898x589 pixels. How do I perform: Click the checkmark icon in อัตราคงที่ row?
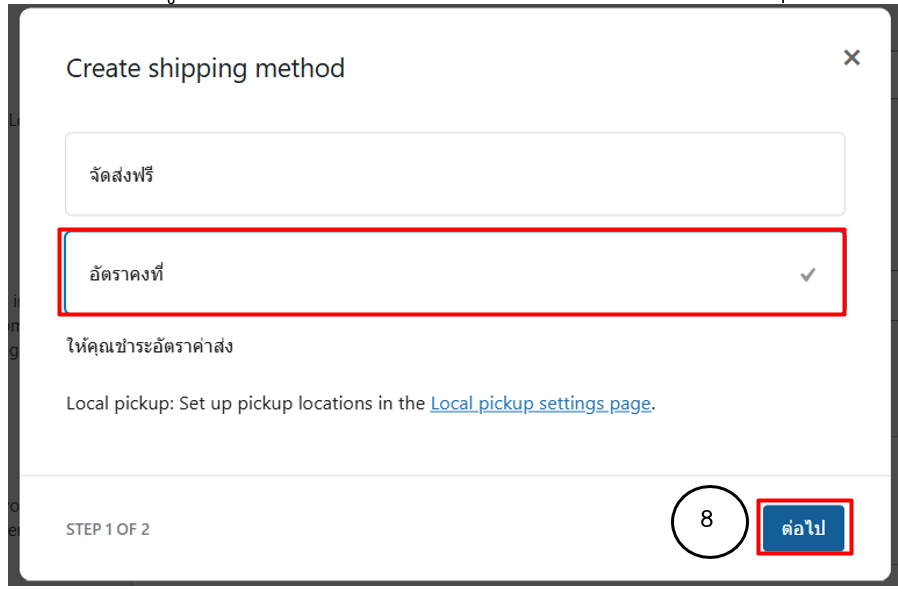(x=808, y=275)
